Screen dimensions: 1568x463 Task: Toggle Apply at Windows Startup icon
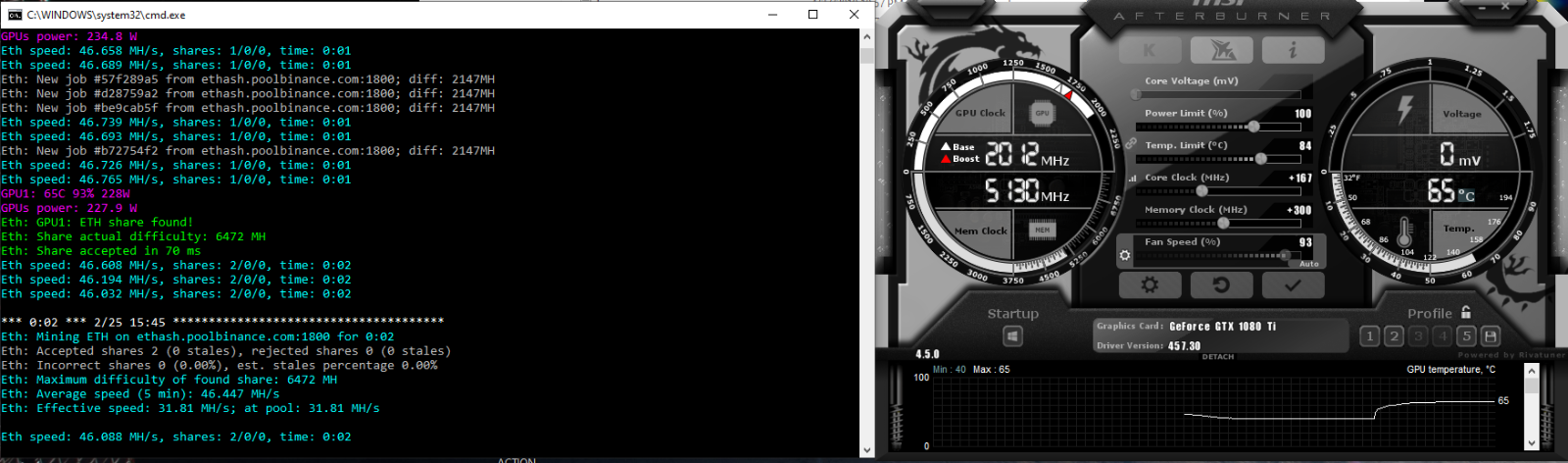tap(1012, 336)
